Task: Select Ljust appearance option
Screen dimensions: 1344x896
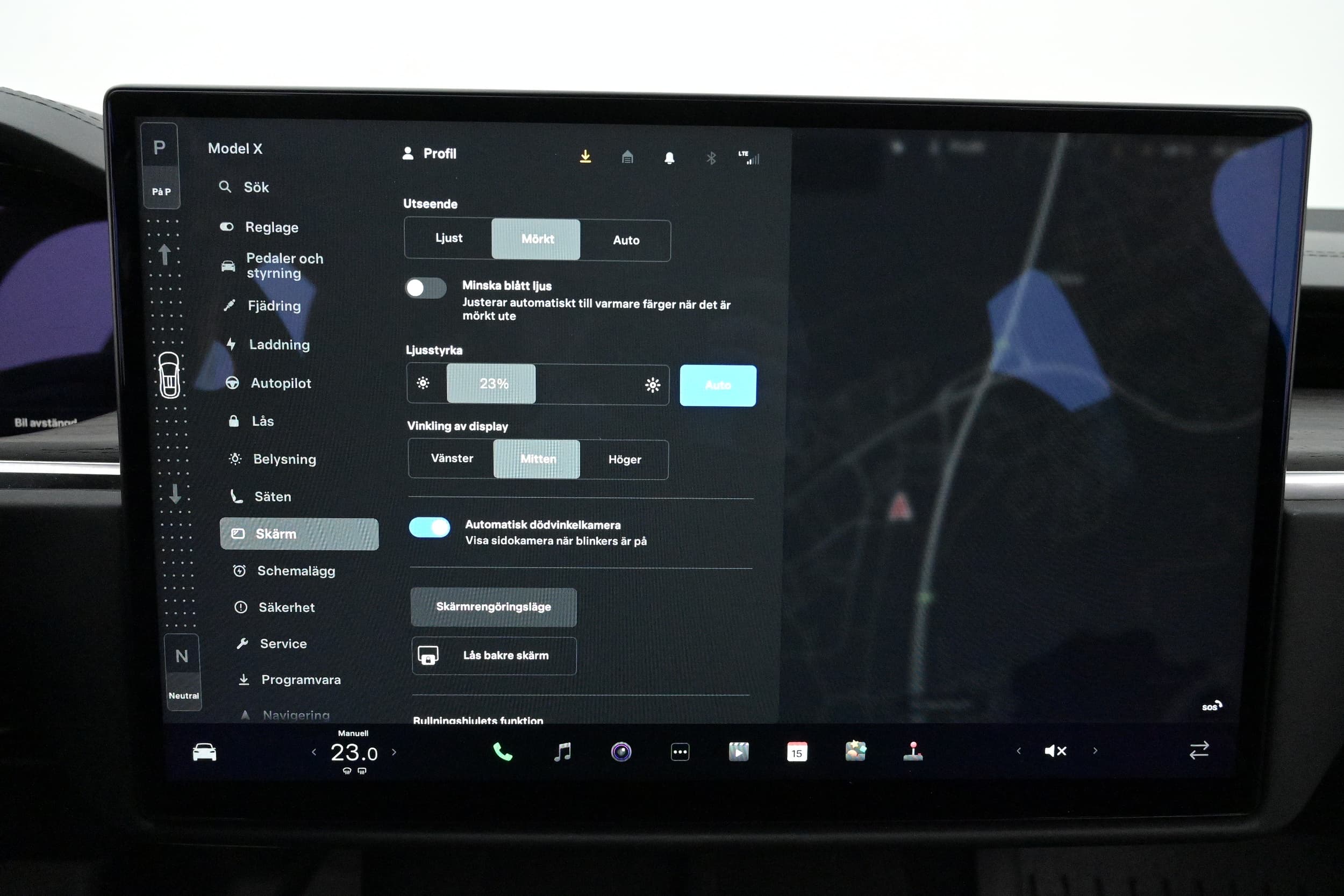Action: click(448, 238)
